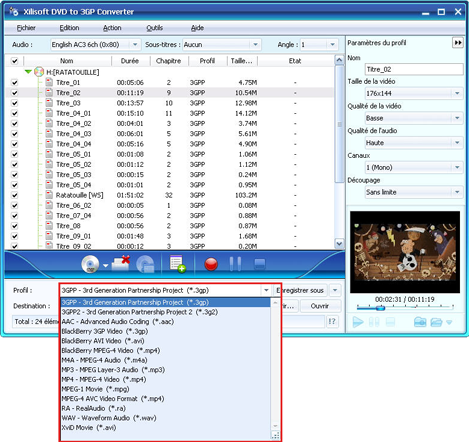The height and width of the screenshot is (442, 469).
Task: Open the Sous-titres dropdown
Action: [x=255, y=45]
